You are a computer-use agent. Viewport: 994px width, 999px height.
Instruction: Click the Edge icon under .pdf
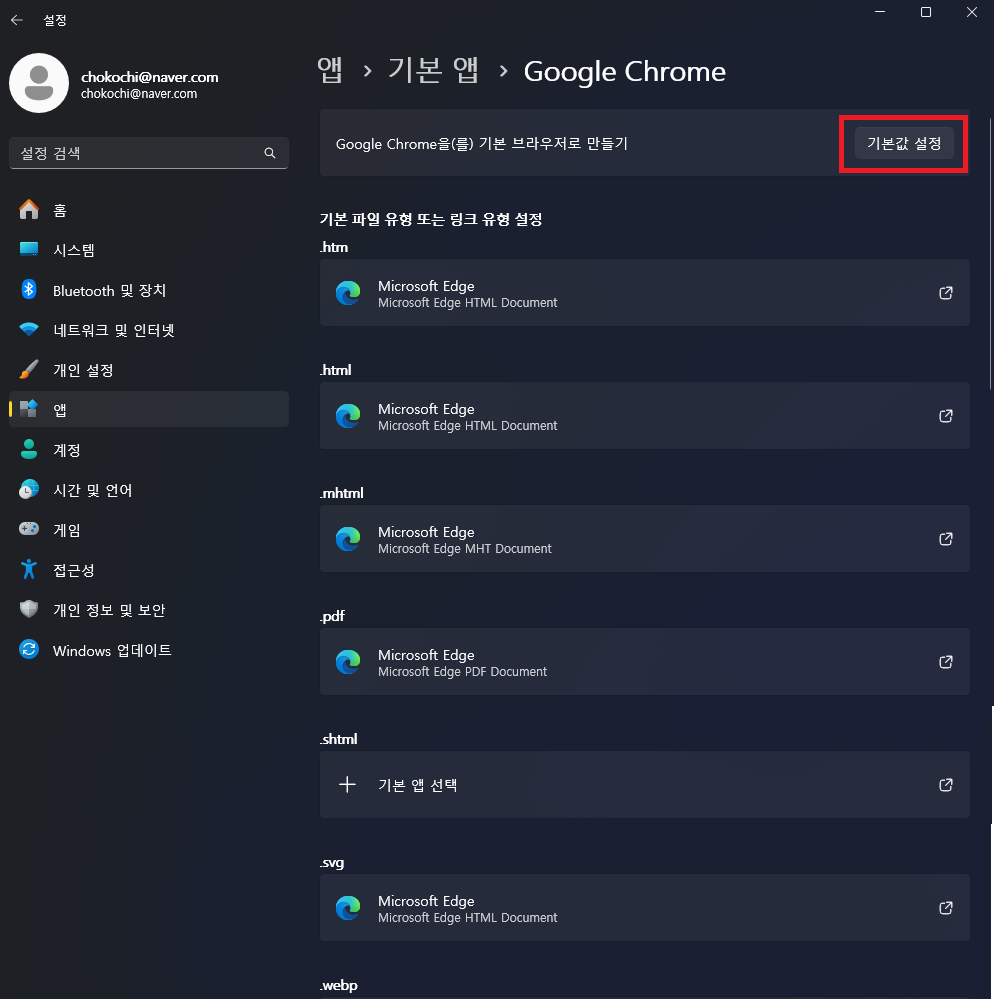pyautogui.click(x=348, y=662)
